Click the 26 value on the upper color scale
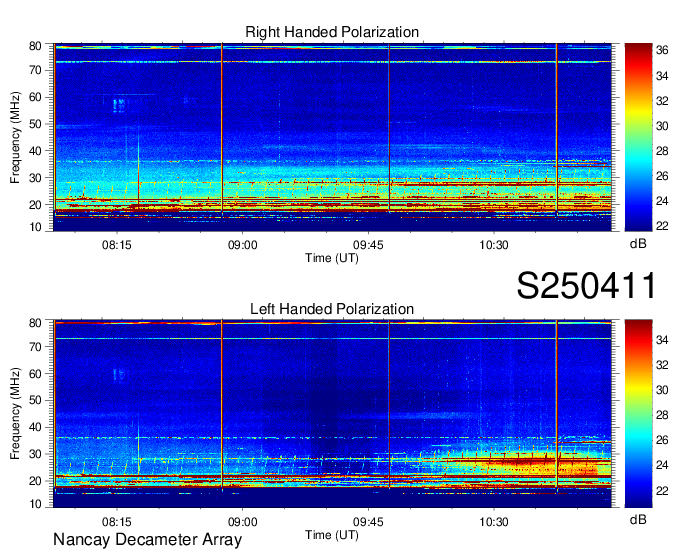 pos(662,176)
